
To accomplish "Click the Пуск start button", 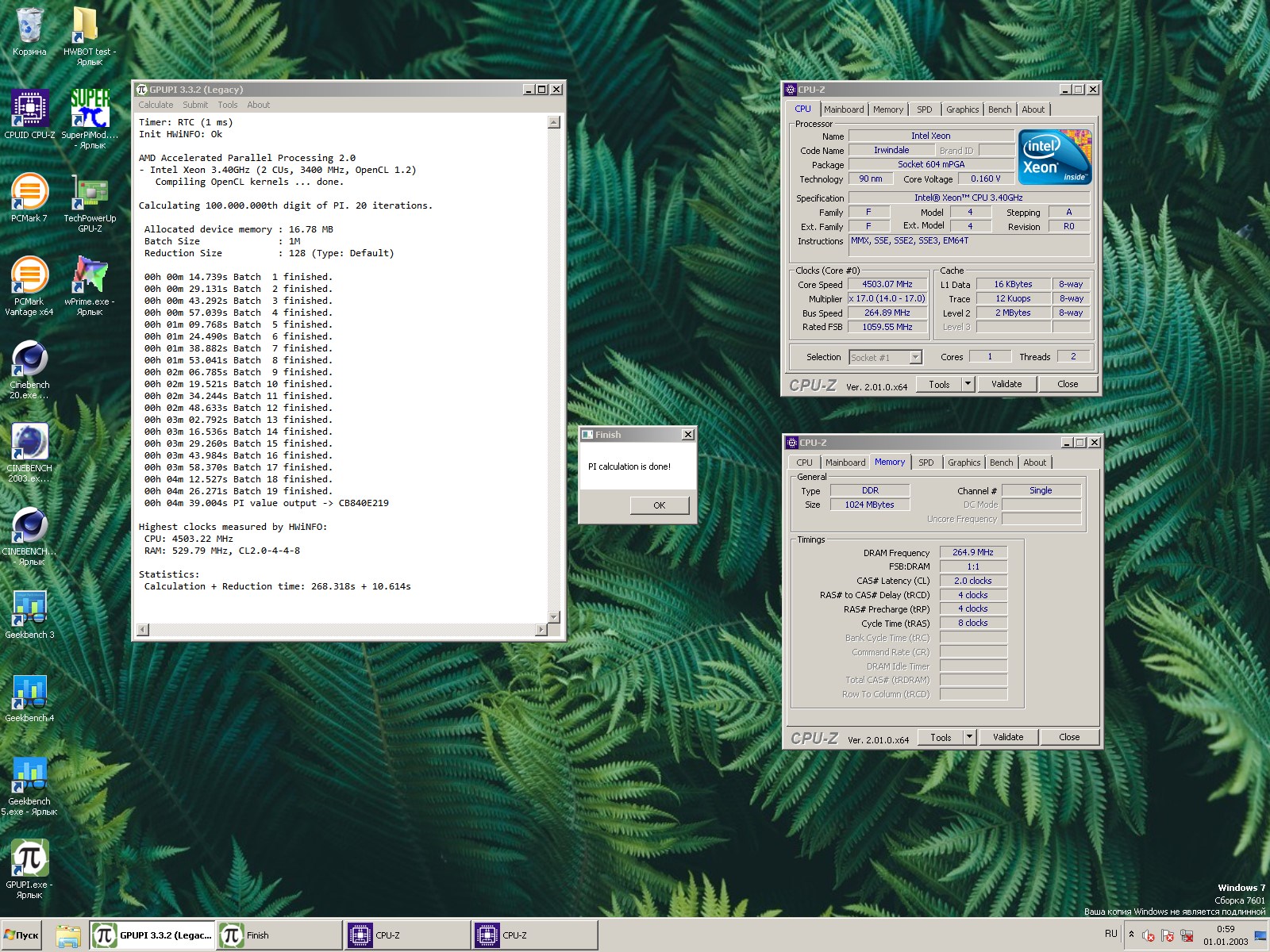I will click(21, 935).
